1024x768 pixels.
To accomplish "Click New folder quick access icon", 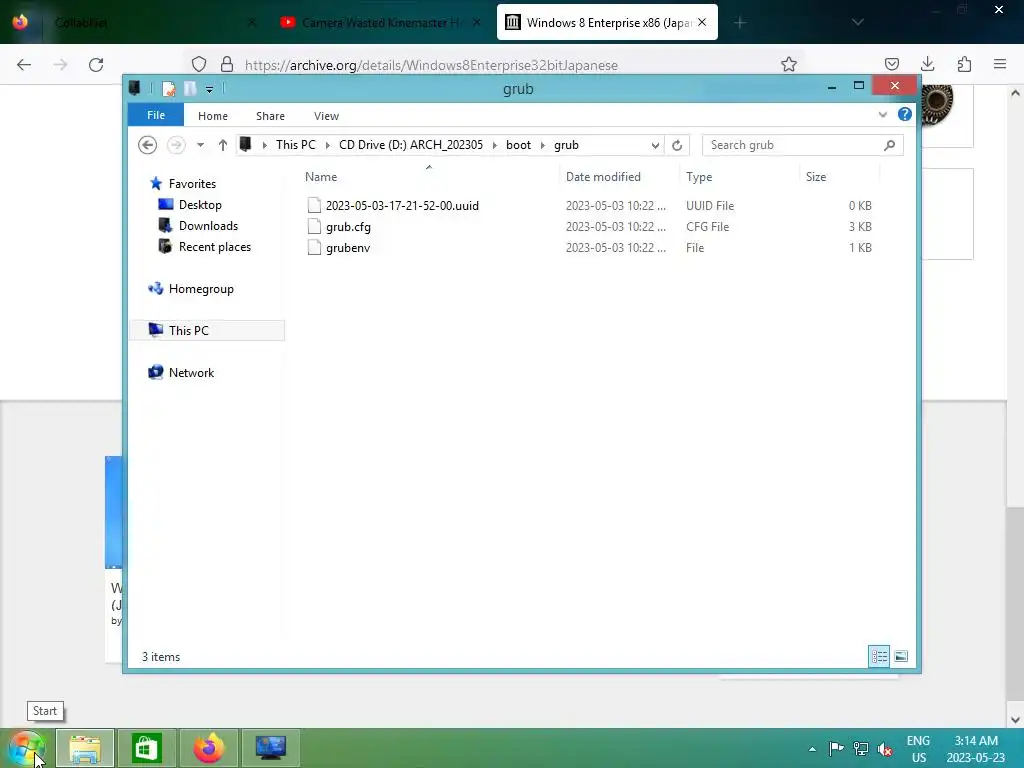I will point(190,88).
